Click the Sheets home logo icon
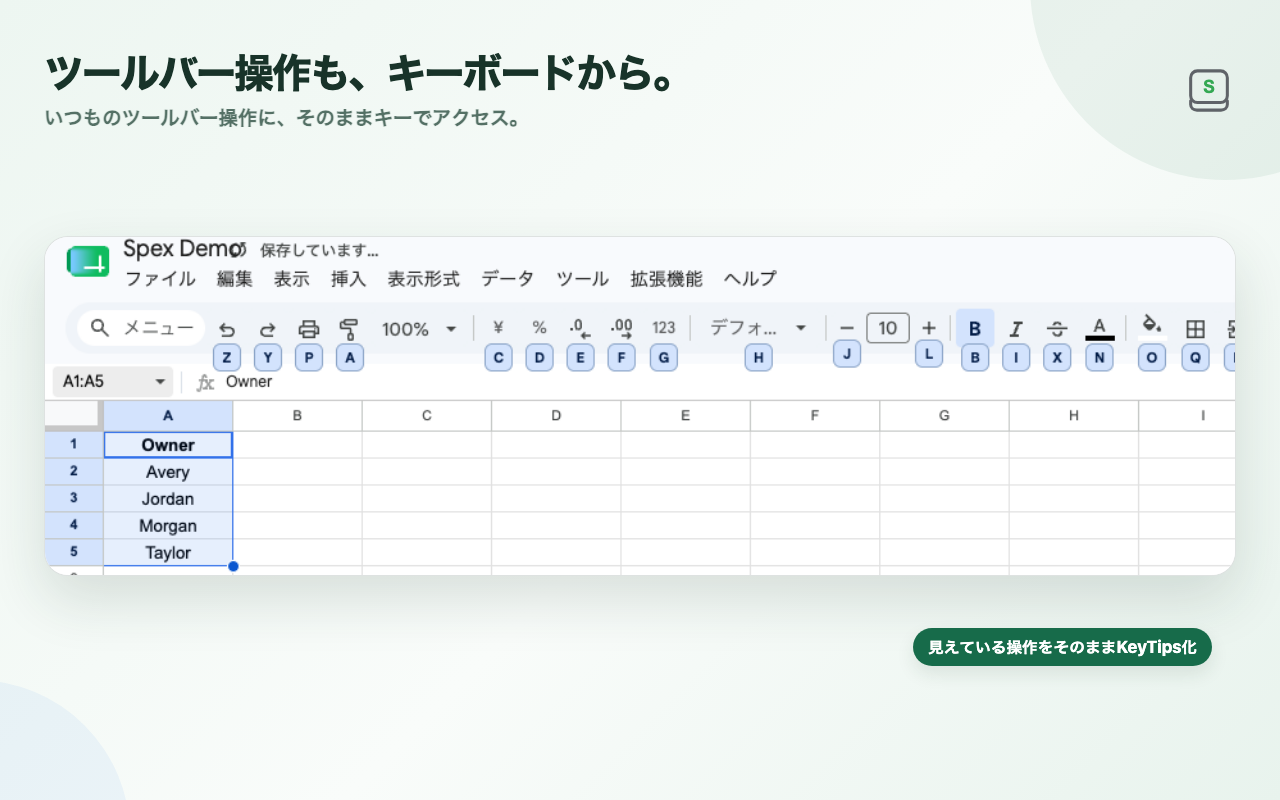The image size is (1280, 800). point(88,262)
